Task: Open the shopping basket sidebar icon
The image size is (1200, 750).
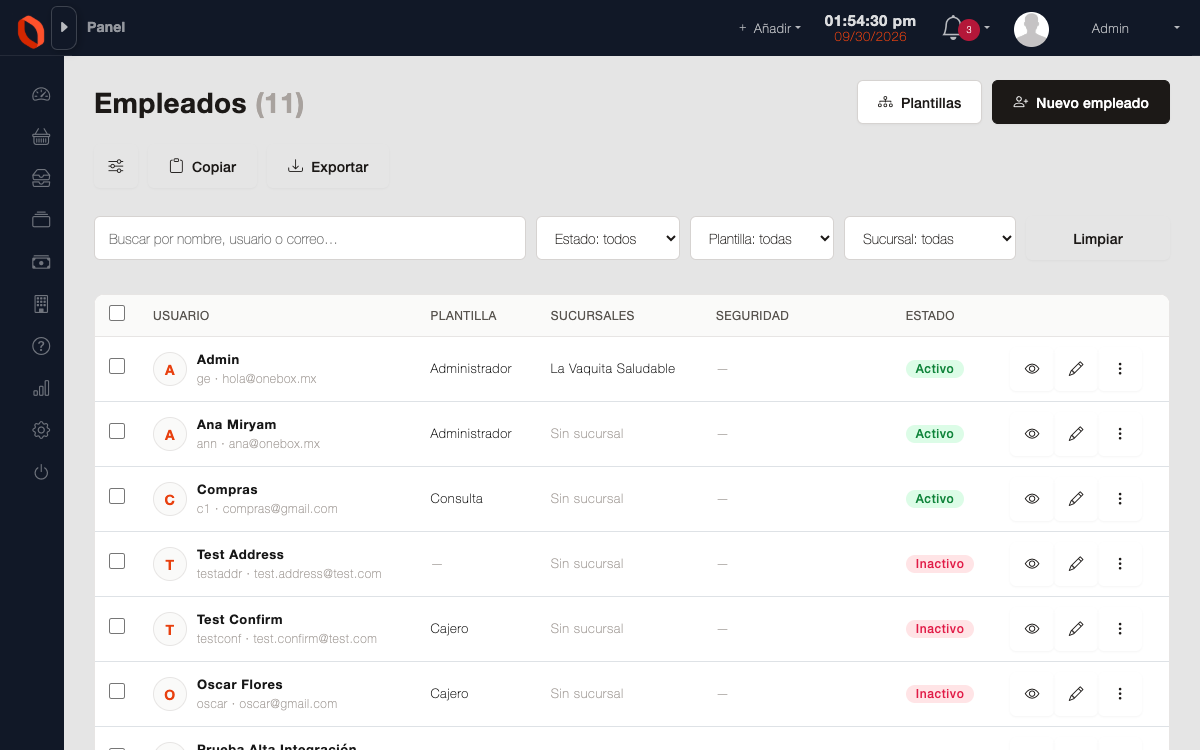Action: click(41, 136)
